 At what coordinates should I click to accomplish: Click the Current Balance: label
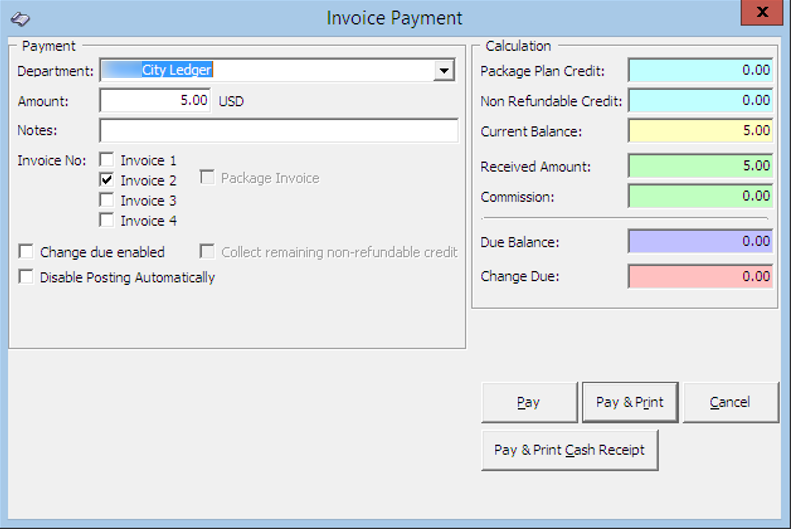(531, 132)
